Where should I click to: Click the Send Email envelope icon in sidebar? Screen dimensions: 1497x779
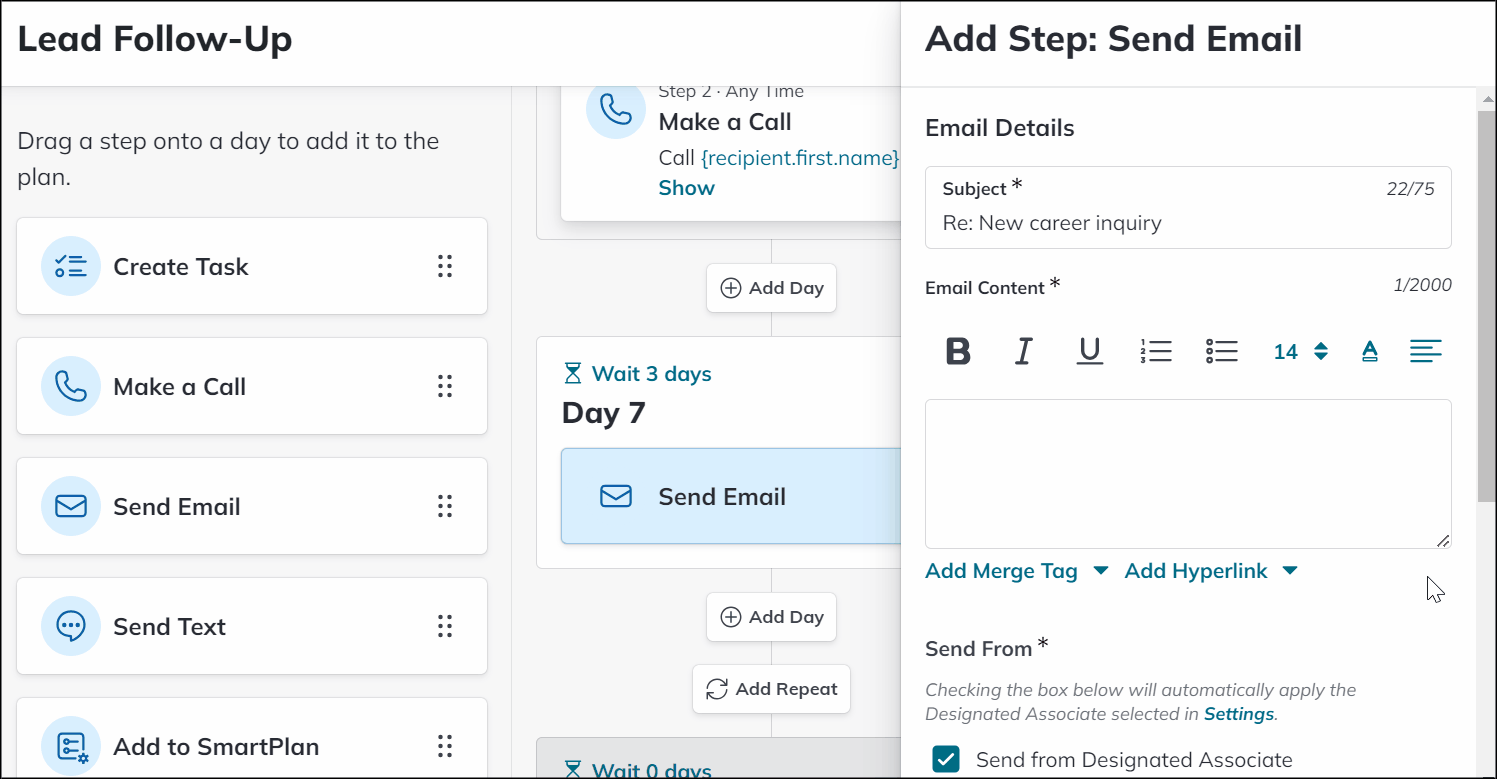point(71,506)
